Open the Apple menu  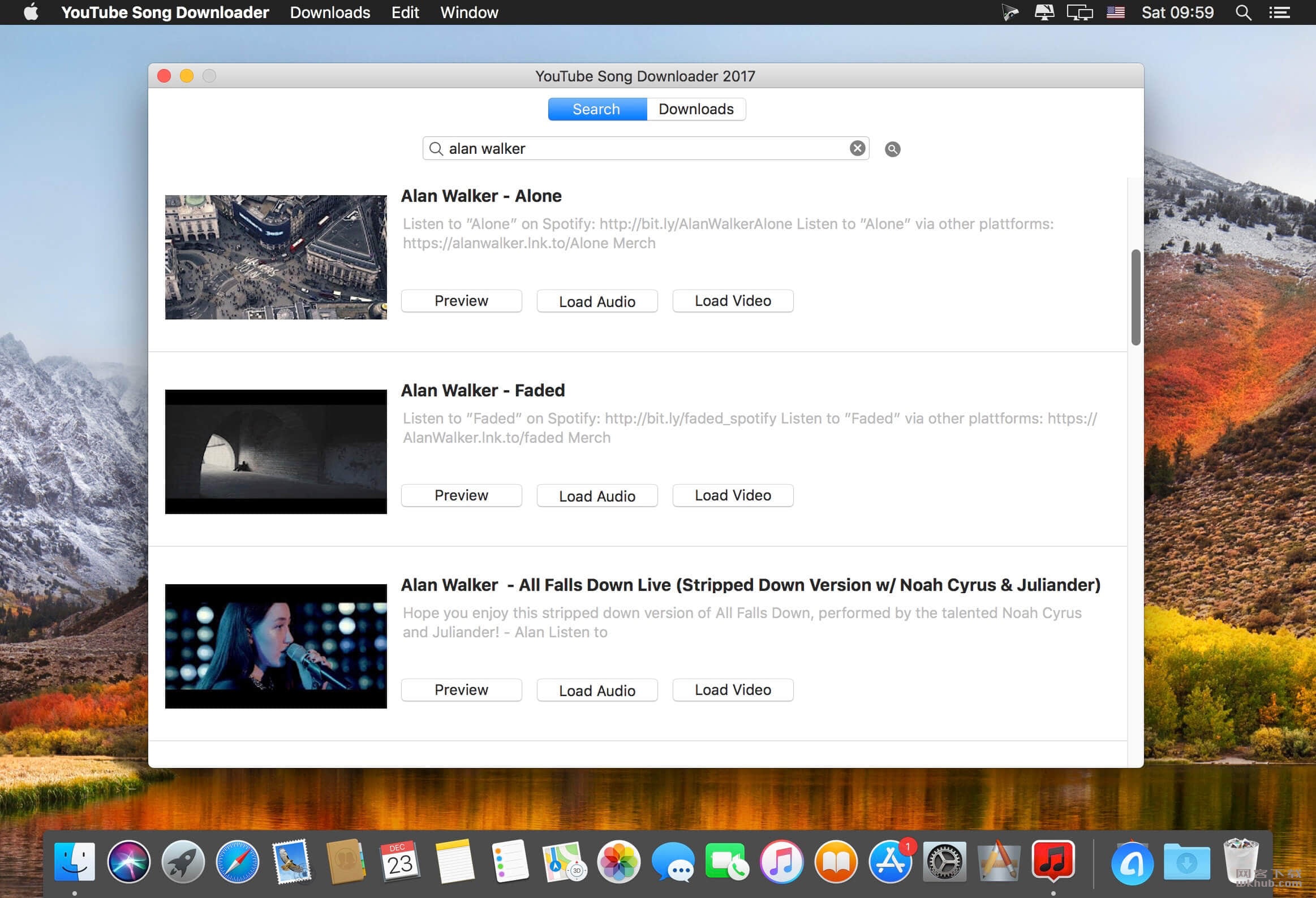pyautogui.click(x=32, y=12)
